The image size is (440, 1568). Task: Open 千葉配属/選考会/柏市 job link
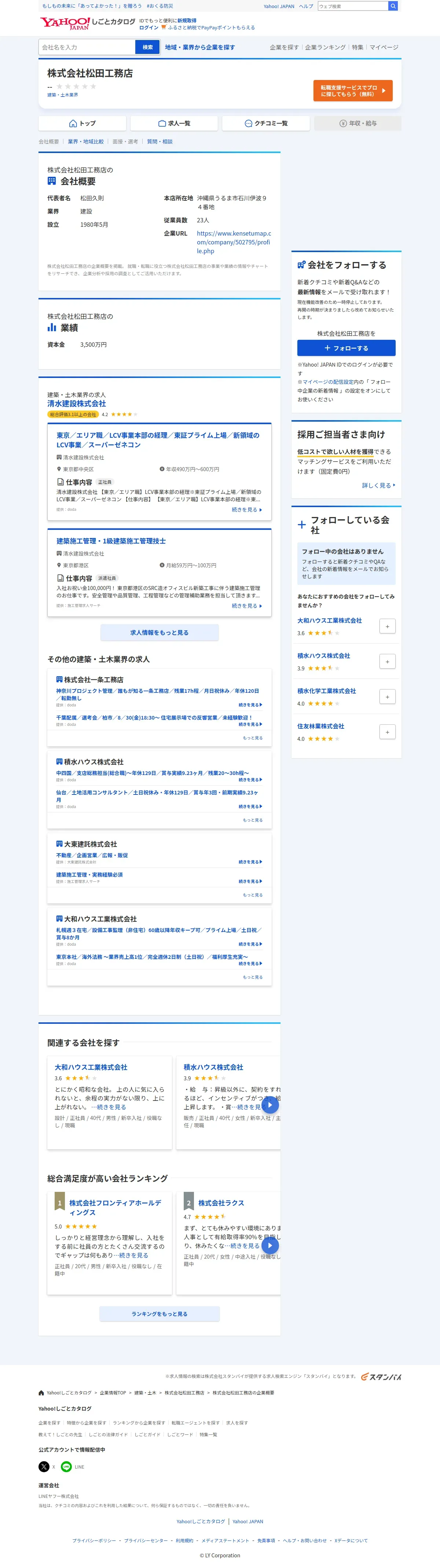[154, 718]
